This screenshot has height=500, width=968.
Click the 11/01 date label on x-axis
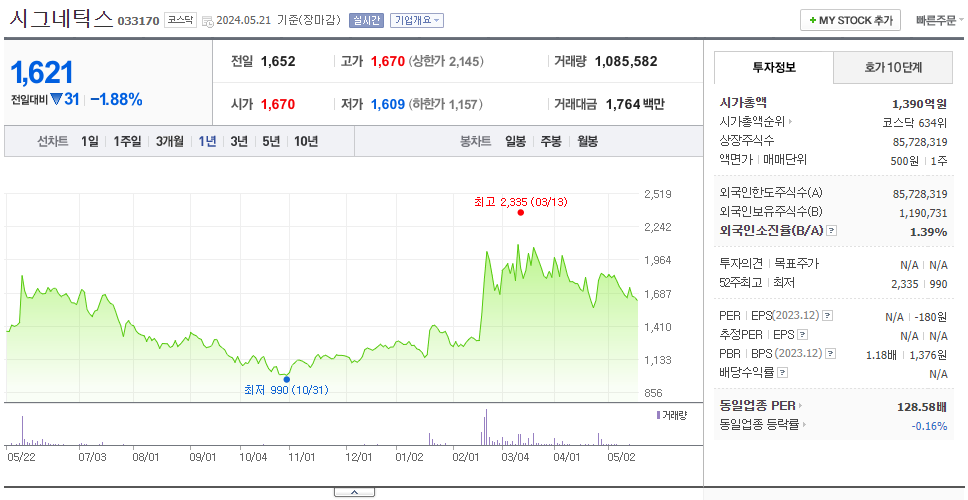[x=302, y=457]
